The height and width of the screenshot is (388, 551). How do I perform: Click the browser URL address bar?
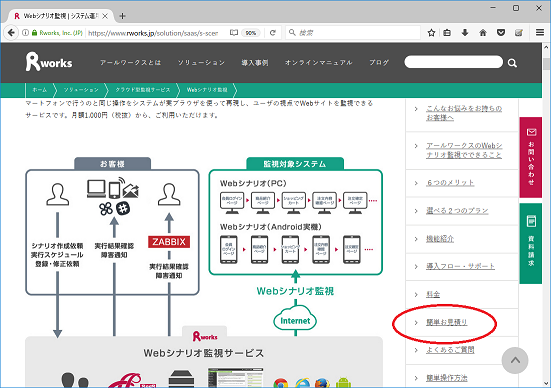[x=153, y=33]
